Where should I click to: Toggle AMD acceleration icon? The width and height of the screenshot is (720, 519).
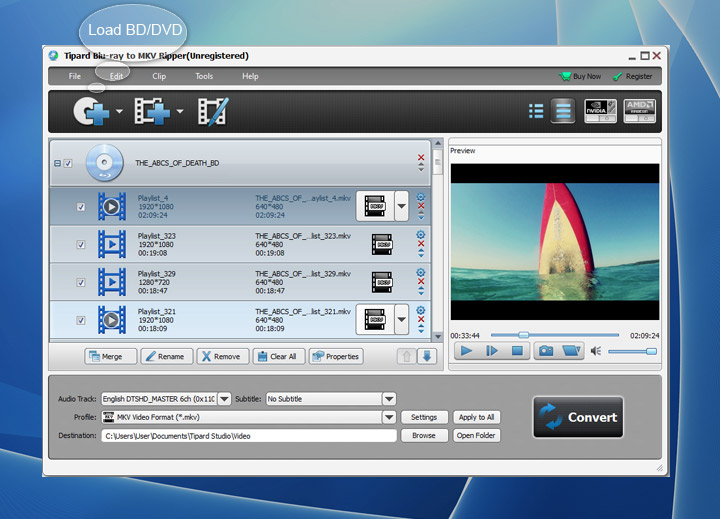click(x=639, y=111)
